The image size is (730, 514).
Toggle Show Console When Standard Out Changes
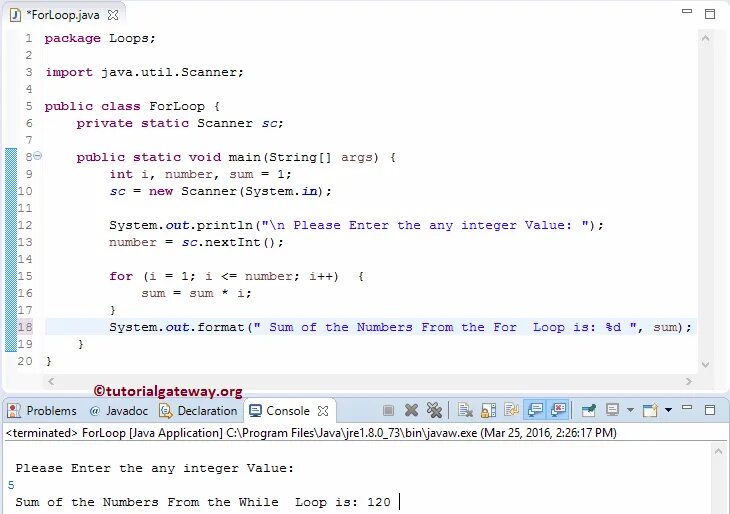[x=535, y=410]
